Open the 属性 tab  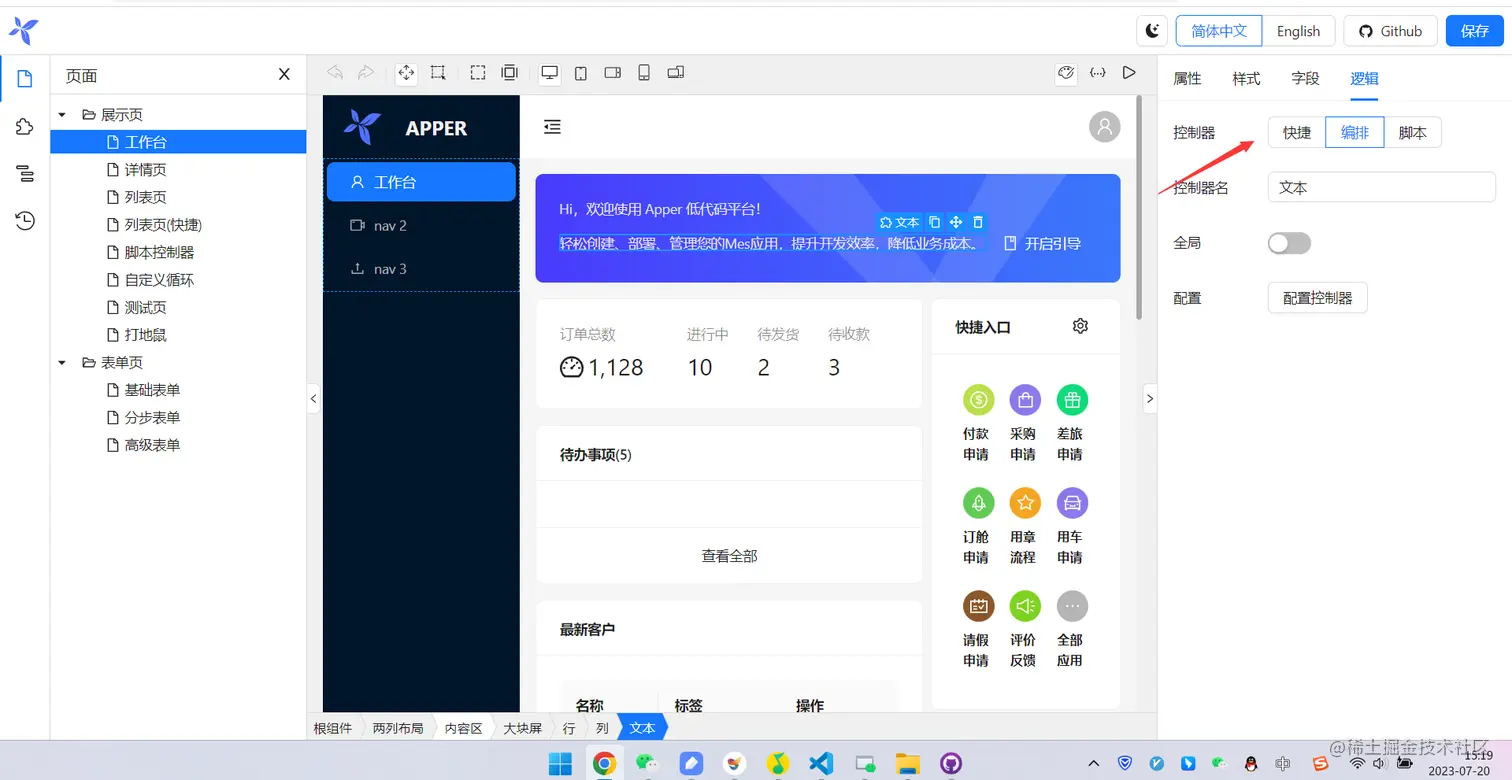(1187, 78)
